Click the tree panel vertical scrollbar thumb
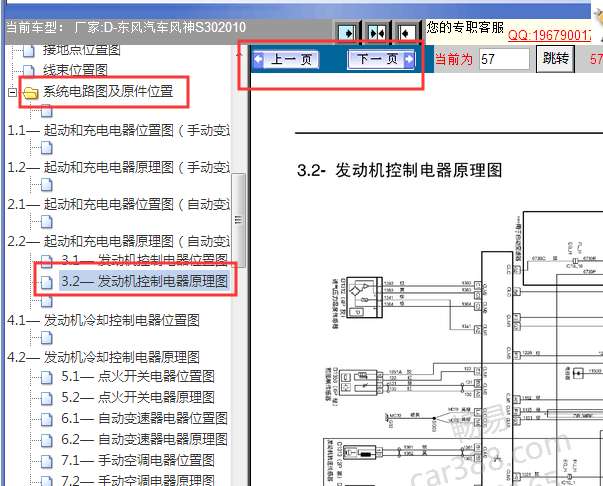Screen dimensions: 603x486 (238, 220)
